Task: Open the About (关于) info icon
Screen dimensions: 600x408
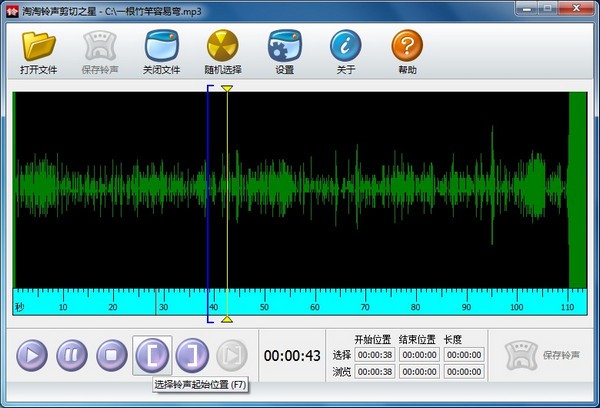Action: (x=345, y=46)
